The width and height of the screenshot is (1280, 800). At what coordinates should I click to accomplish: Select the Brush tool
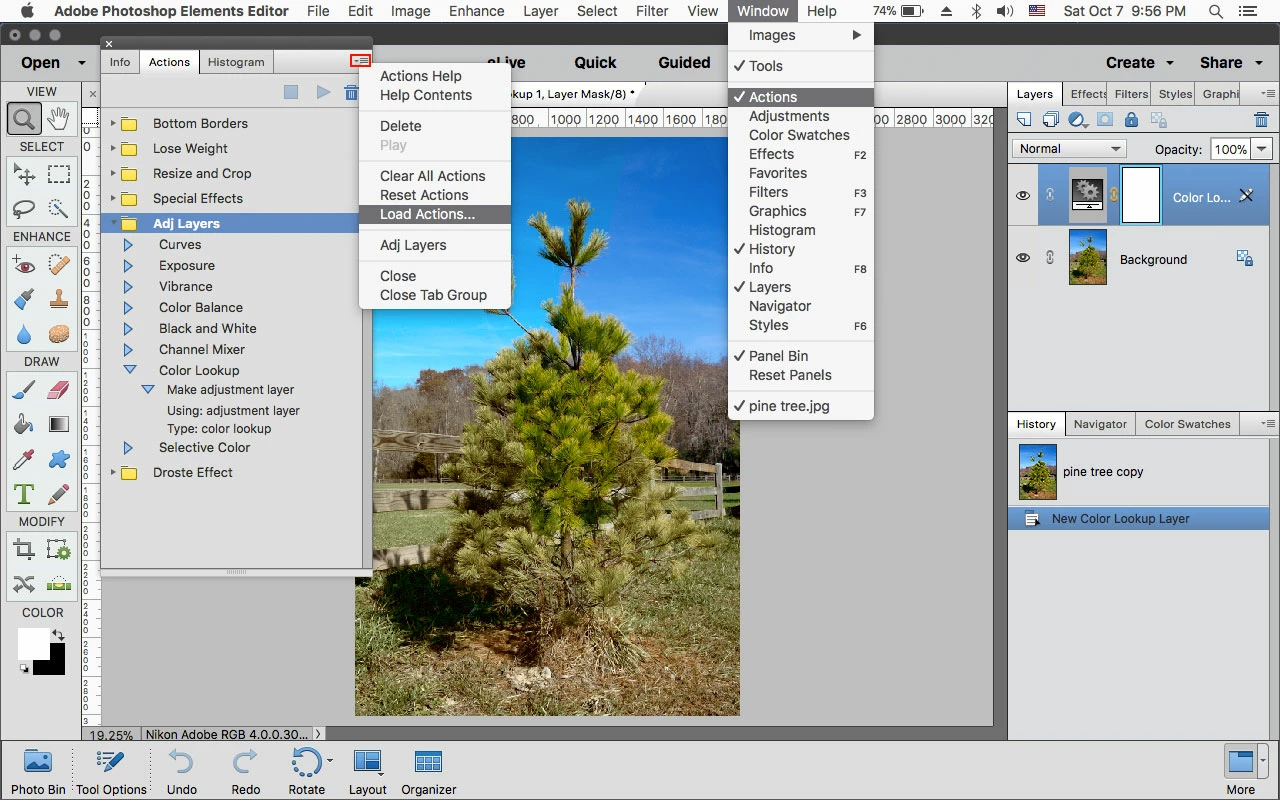(24, 390)
